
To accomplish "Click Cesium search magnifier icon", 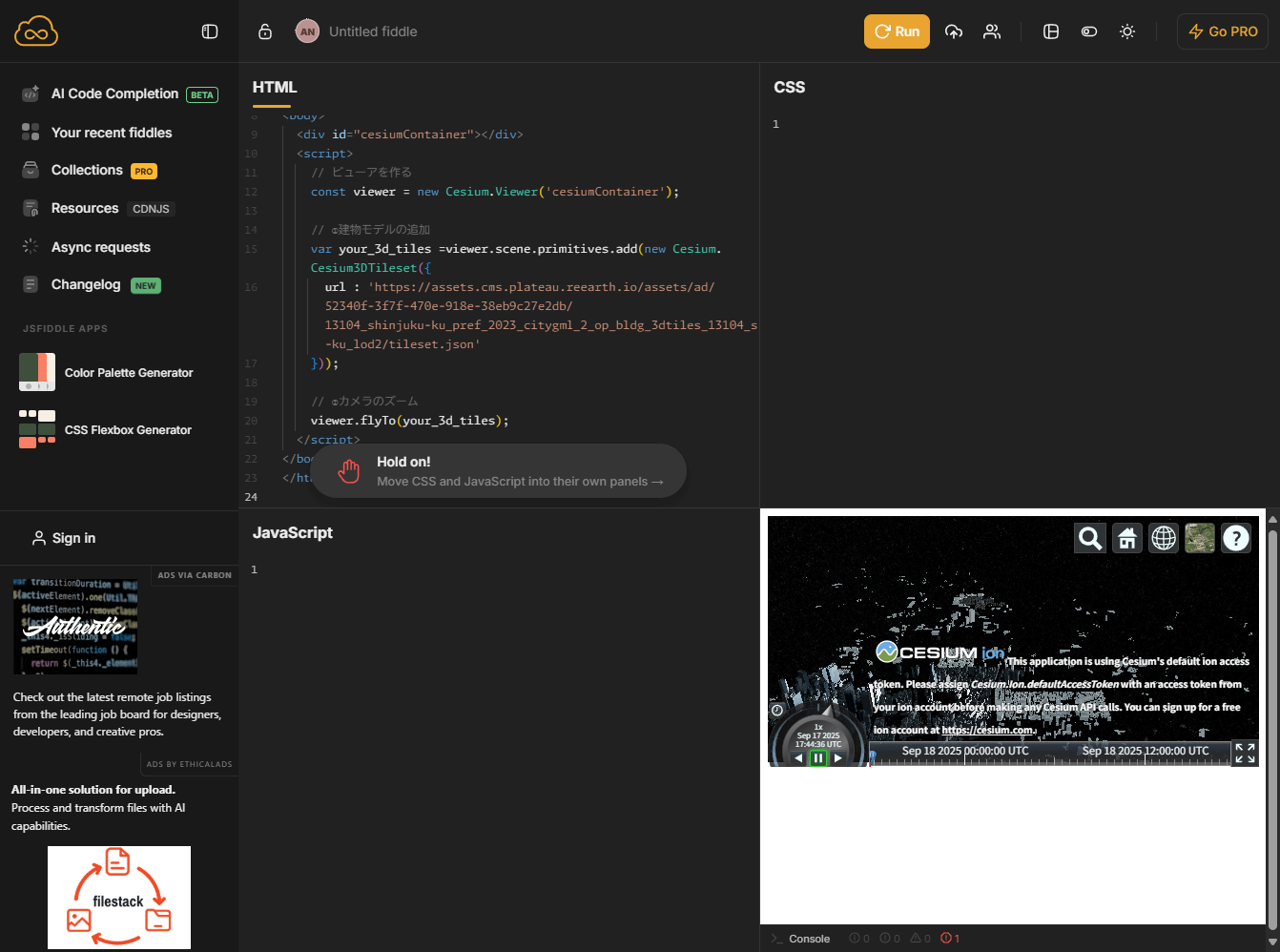I will (1090, 538).
